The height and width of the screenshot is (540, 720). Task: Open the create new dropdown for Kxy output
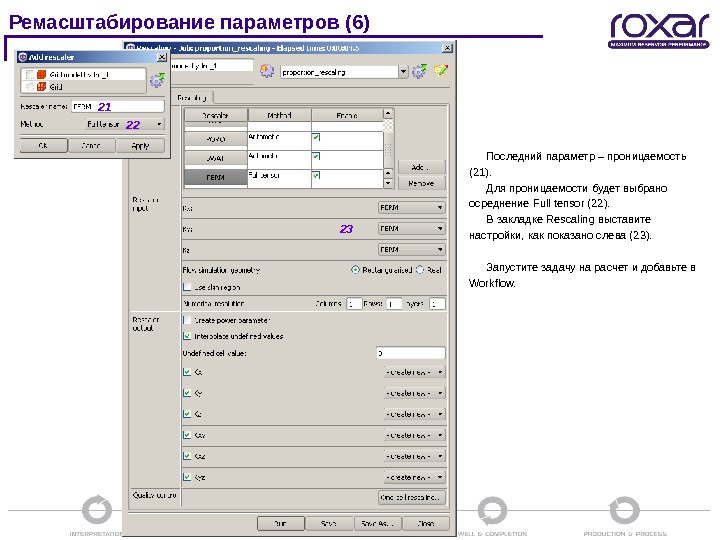click(x=415, y=435)
